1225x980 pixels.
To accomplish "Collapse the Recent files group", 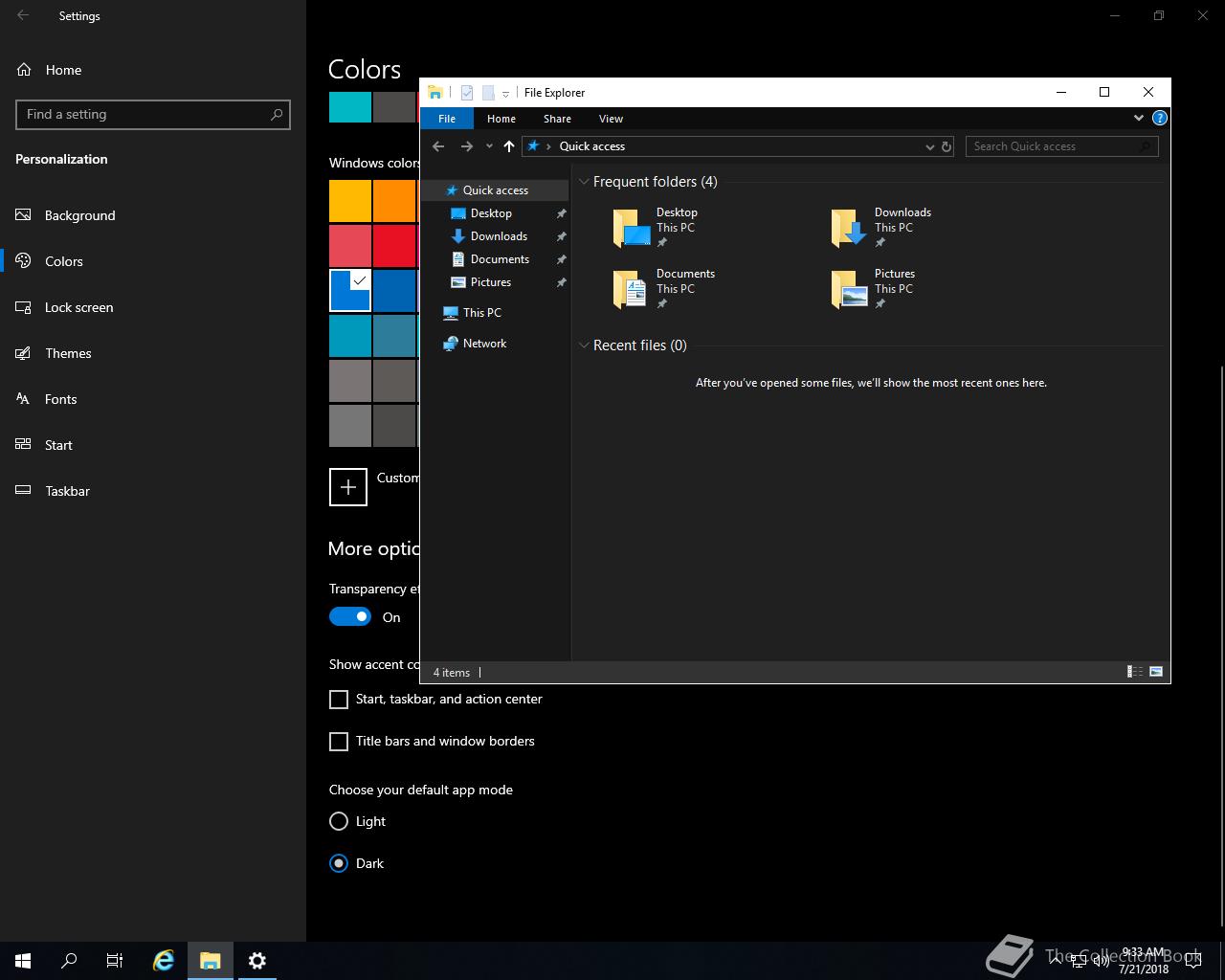I will click(584, 345).
